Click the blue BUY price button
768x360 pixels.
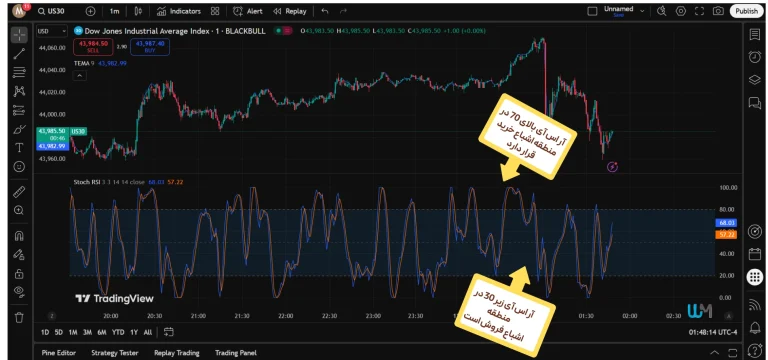(x=150, y=47)
